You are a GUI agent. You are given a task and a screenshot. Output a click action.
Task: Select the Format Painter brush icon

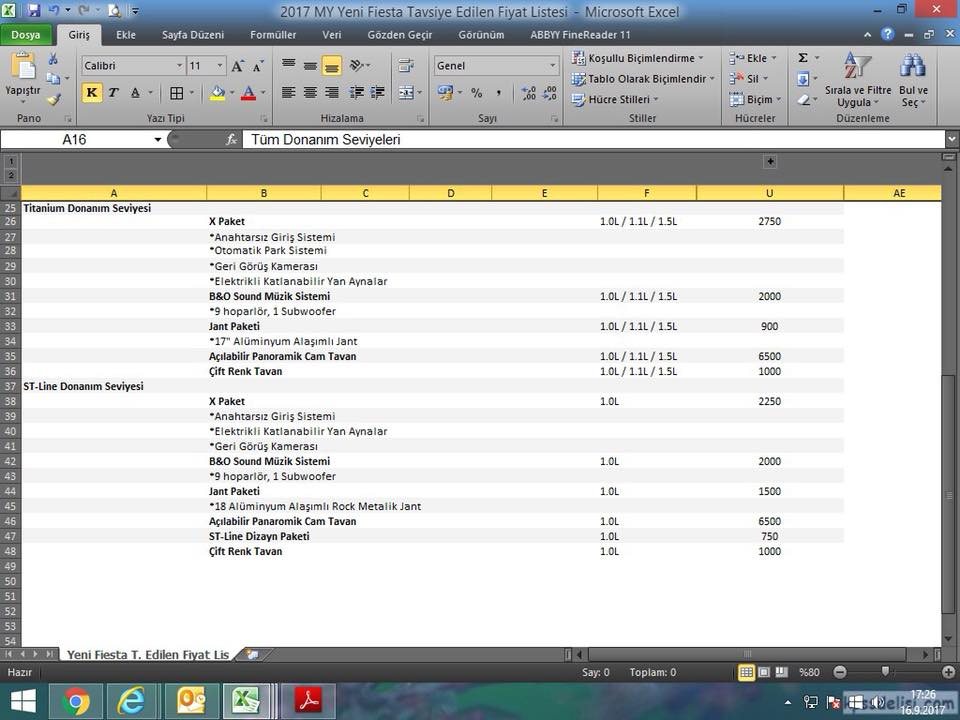[x=54, y=98]
